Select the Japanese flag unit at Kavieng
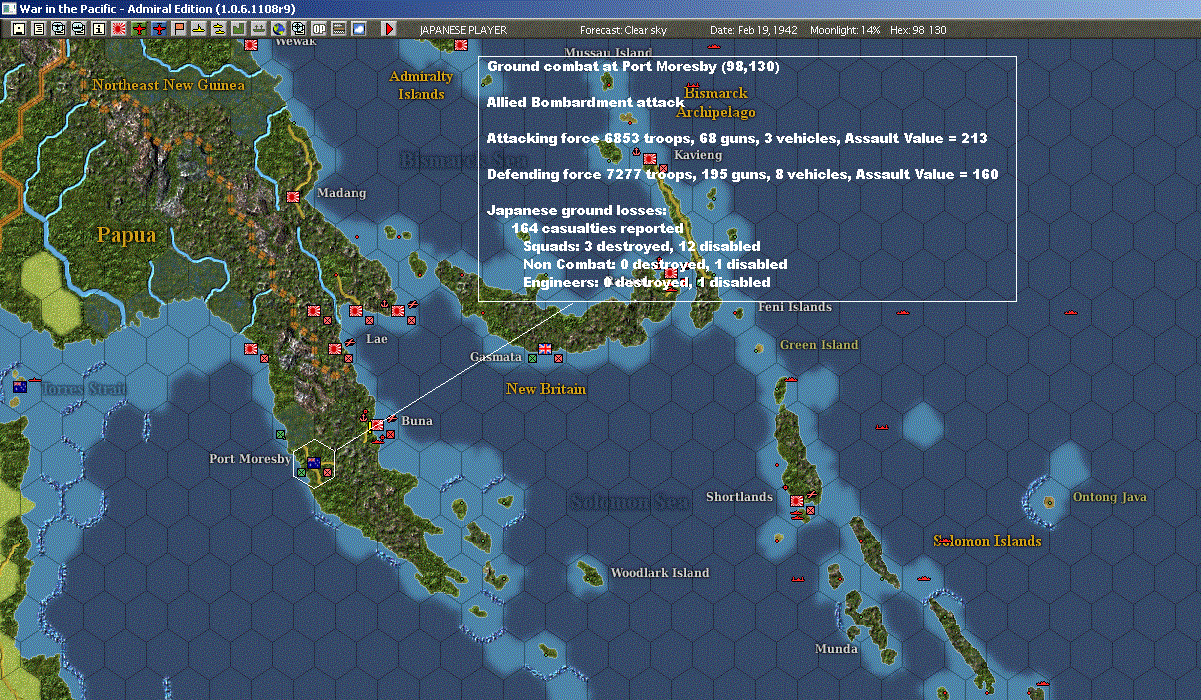The image size is (1201, 700). [650, 159]
